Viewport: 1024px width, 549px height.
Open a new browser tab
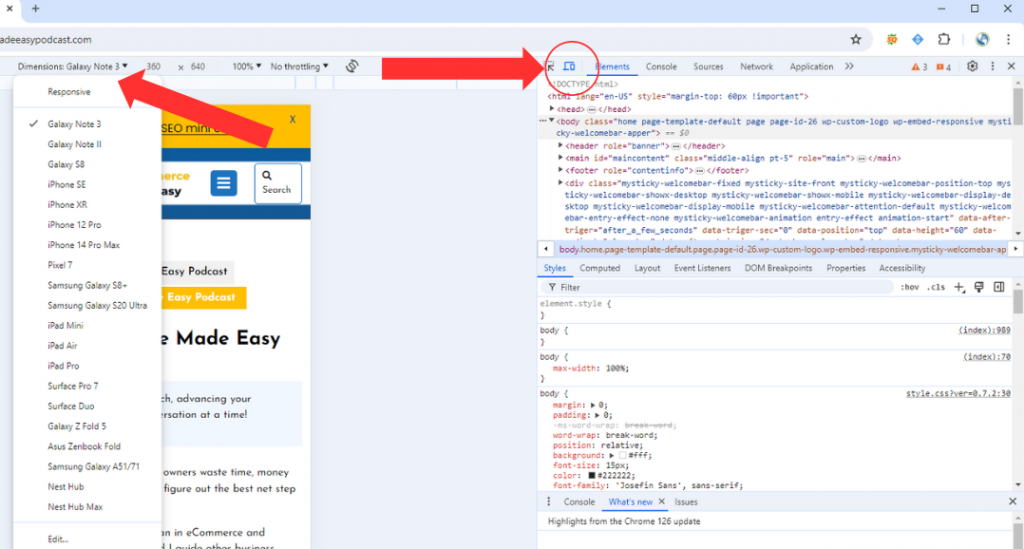coord(35,8)
